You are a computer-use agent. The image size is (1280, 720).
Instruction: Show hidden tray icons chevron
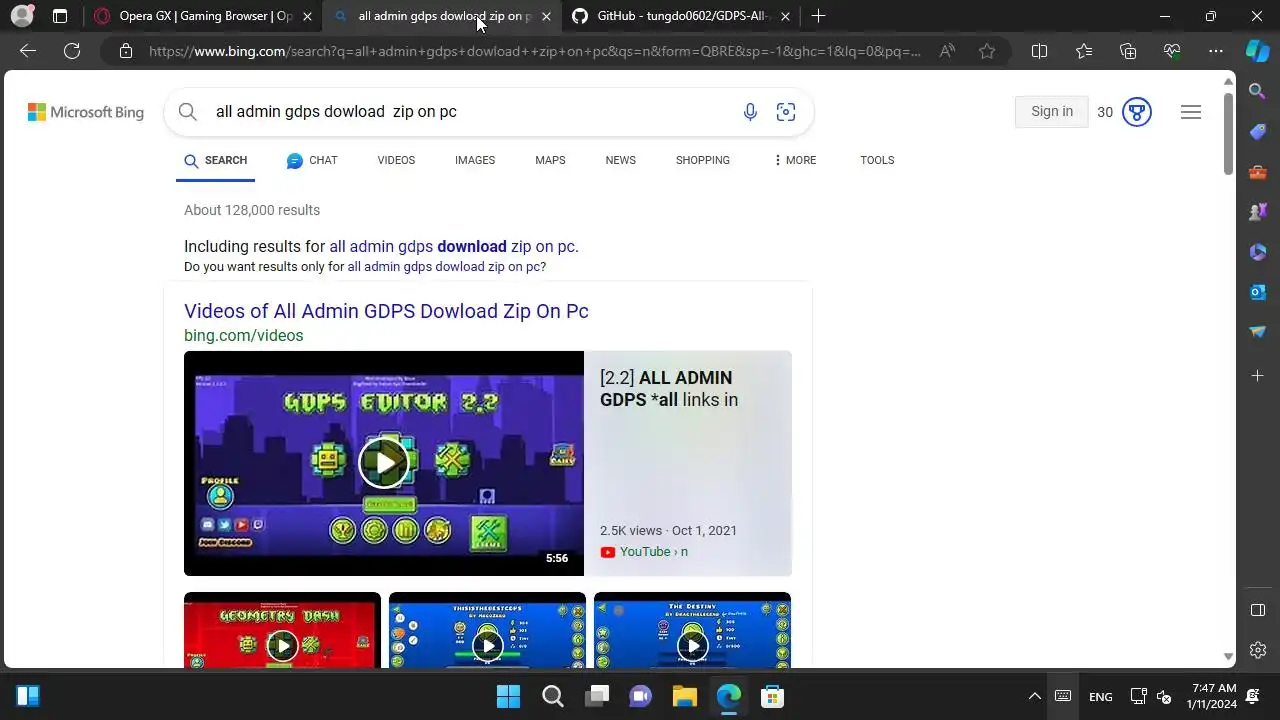click(1035, 696)
